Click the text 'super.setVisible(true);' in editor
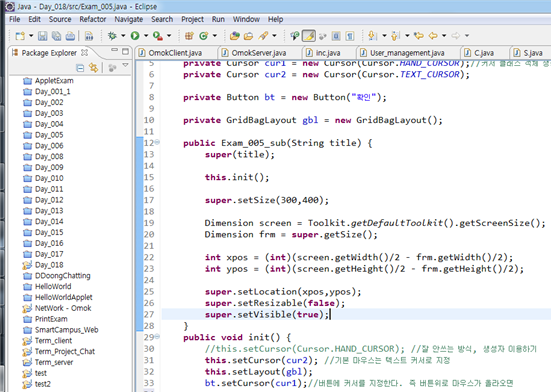 coord(267,315)
